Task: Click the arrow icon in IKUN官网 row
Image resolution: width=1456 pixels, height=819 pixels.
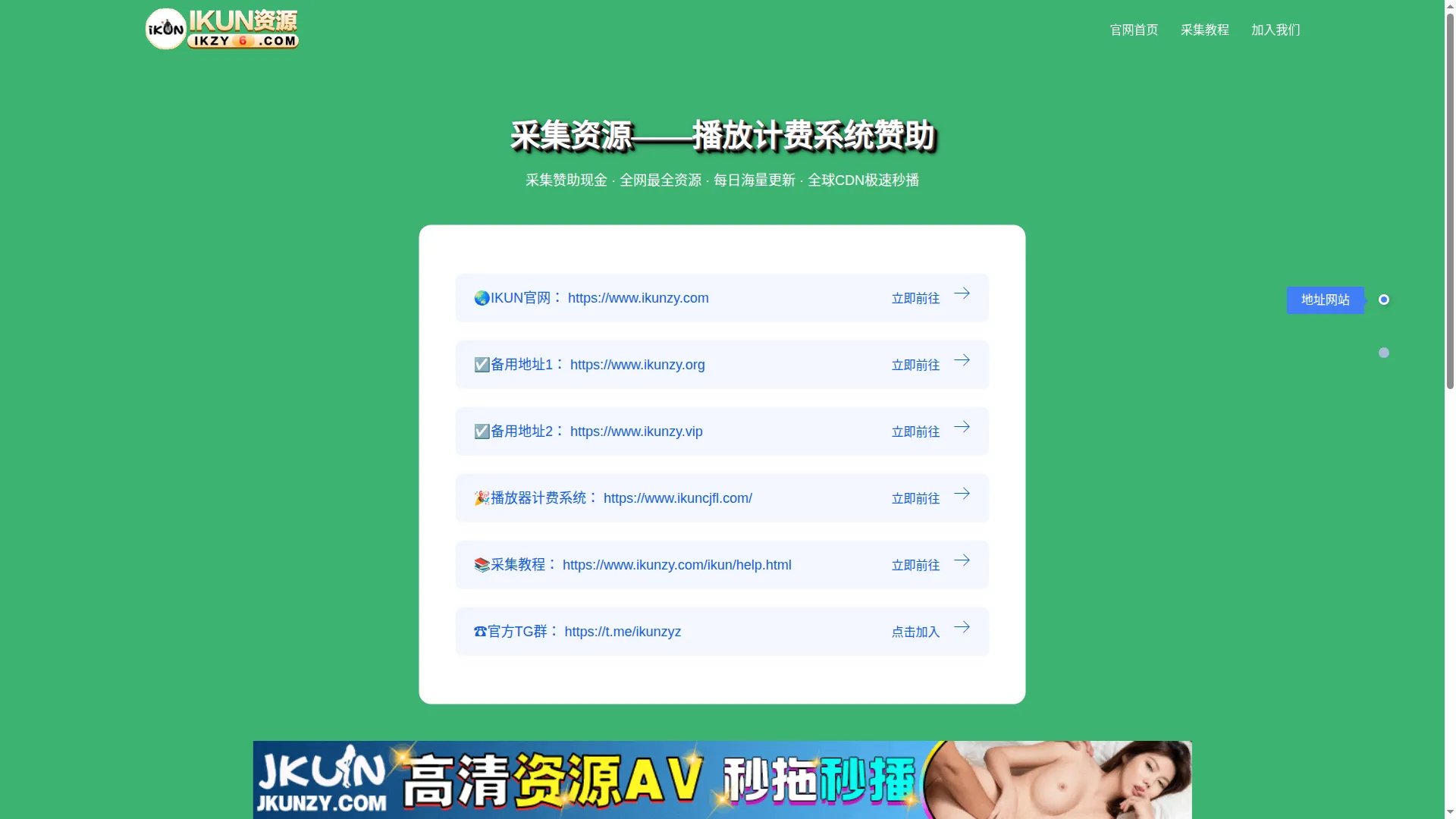Action: (x=962, y=293)
